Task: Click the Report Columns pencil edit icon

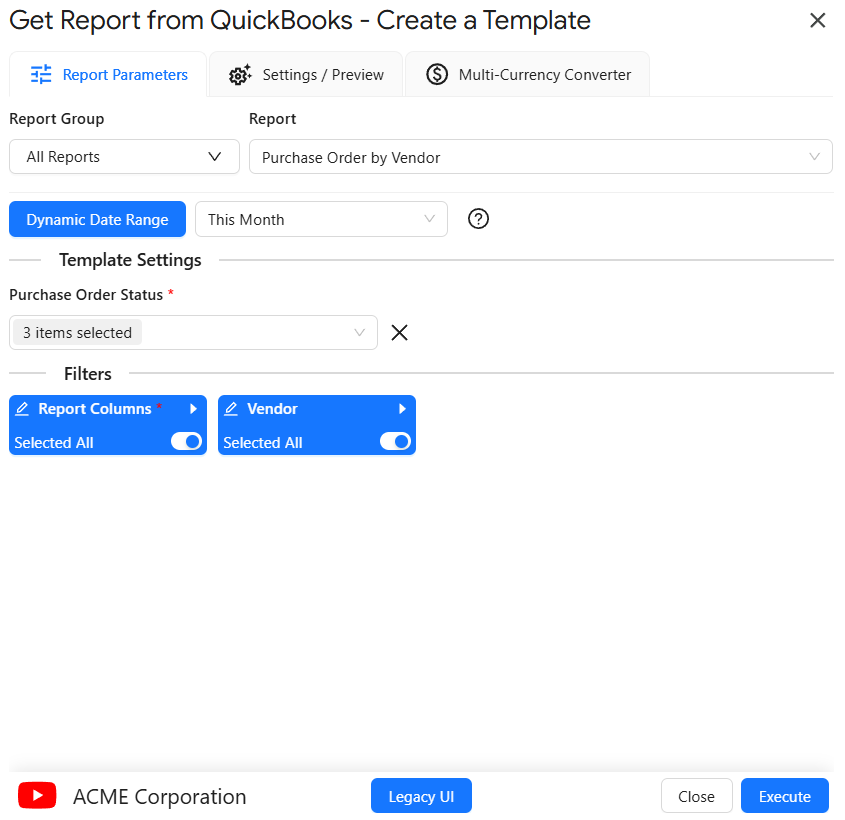Action: pos(22,408)
